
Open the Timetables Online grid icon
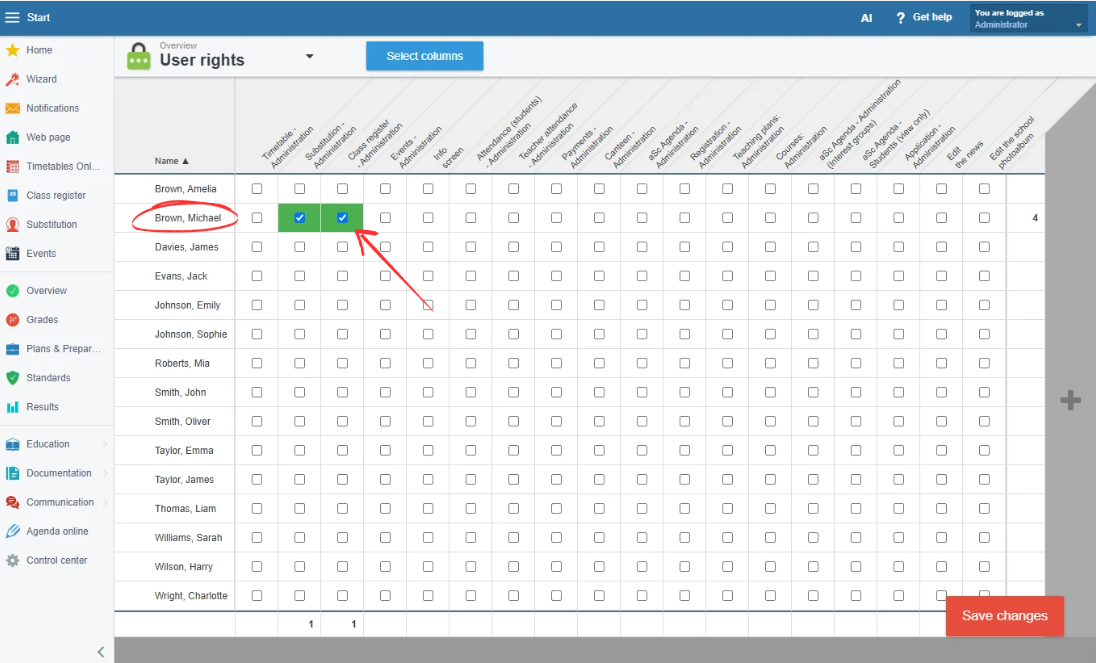click(13, 166)
